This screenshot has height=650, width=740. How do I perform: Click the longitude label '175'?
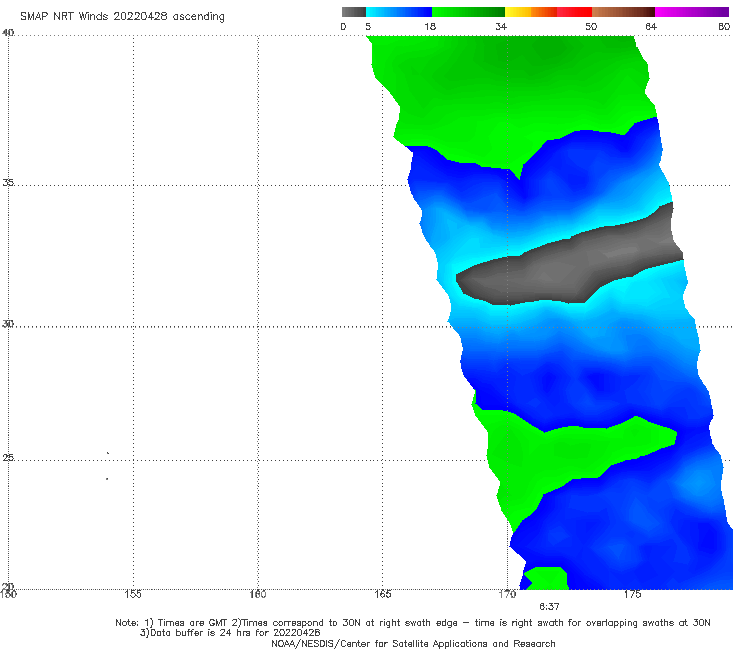pyautogui.click(x=632, y=594)
